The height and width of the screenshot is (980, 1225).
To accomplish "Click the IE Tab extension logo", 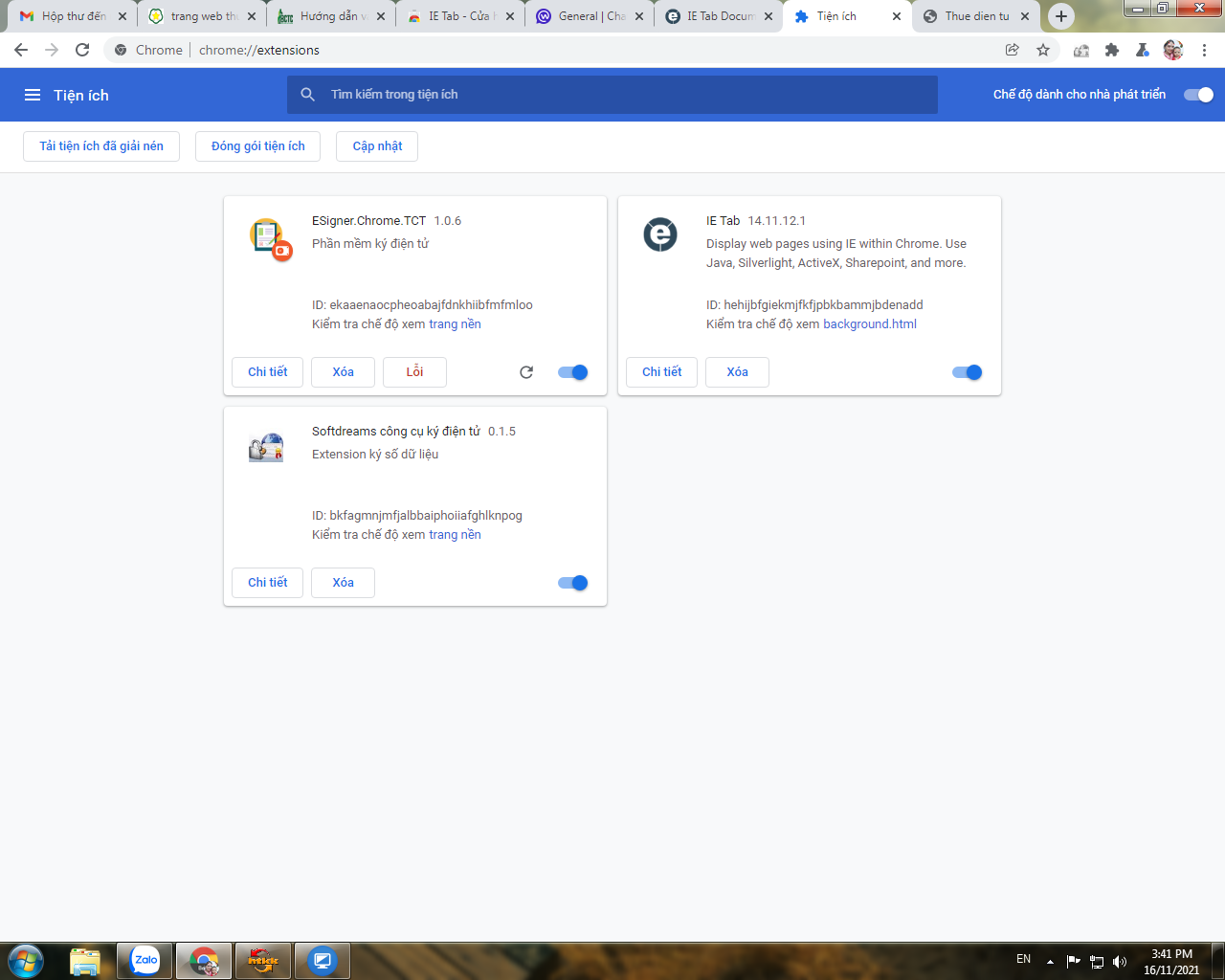I will pyautogui.click(x=660, y=234).
